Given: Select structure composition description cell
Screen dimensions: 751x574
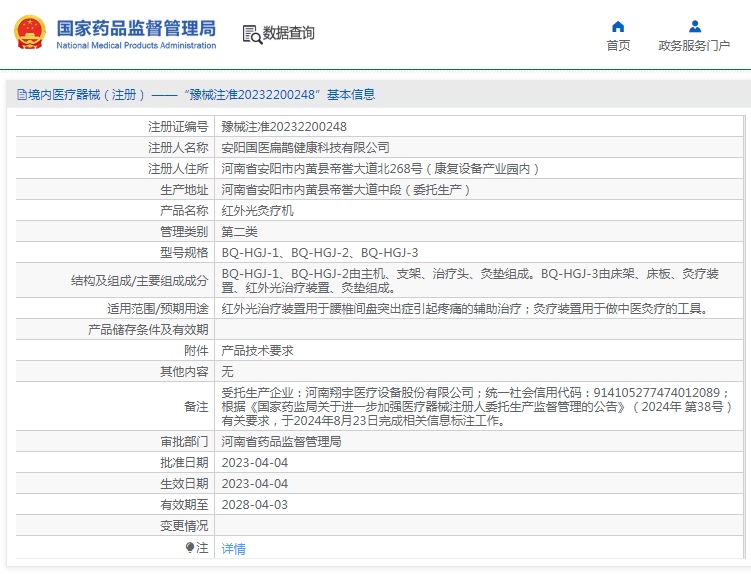Looking at the screenshot, I should point(478,280).
